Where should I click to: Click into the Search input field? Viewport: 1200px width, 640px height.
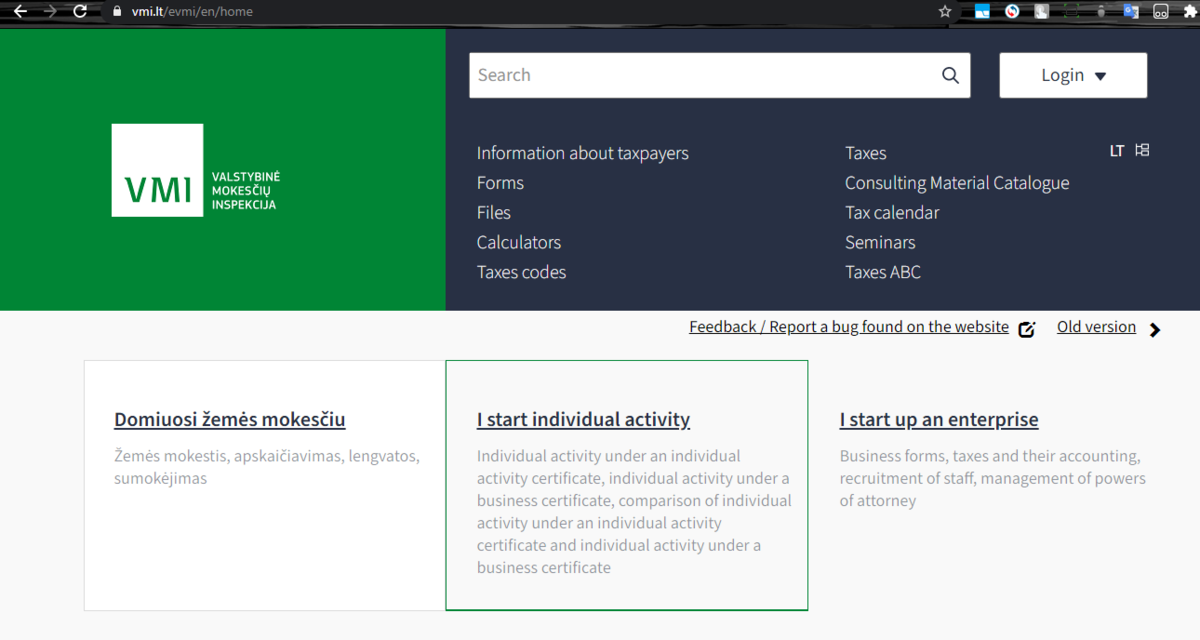705,75
